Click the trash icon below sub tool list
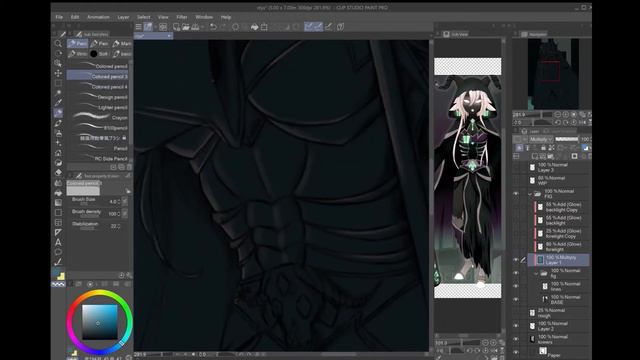The height and width of the screenshot is (360, 640). (x=129, y=167)
